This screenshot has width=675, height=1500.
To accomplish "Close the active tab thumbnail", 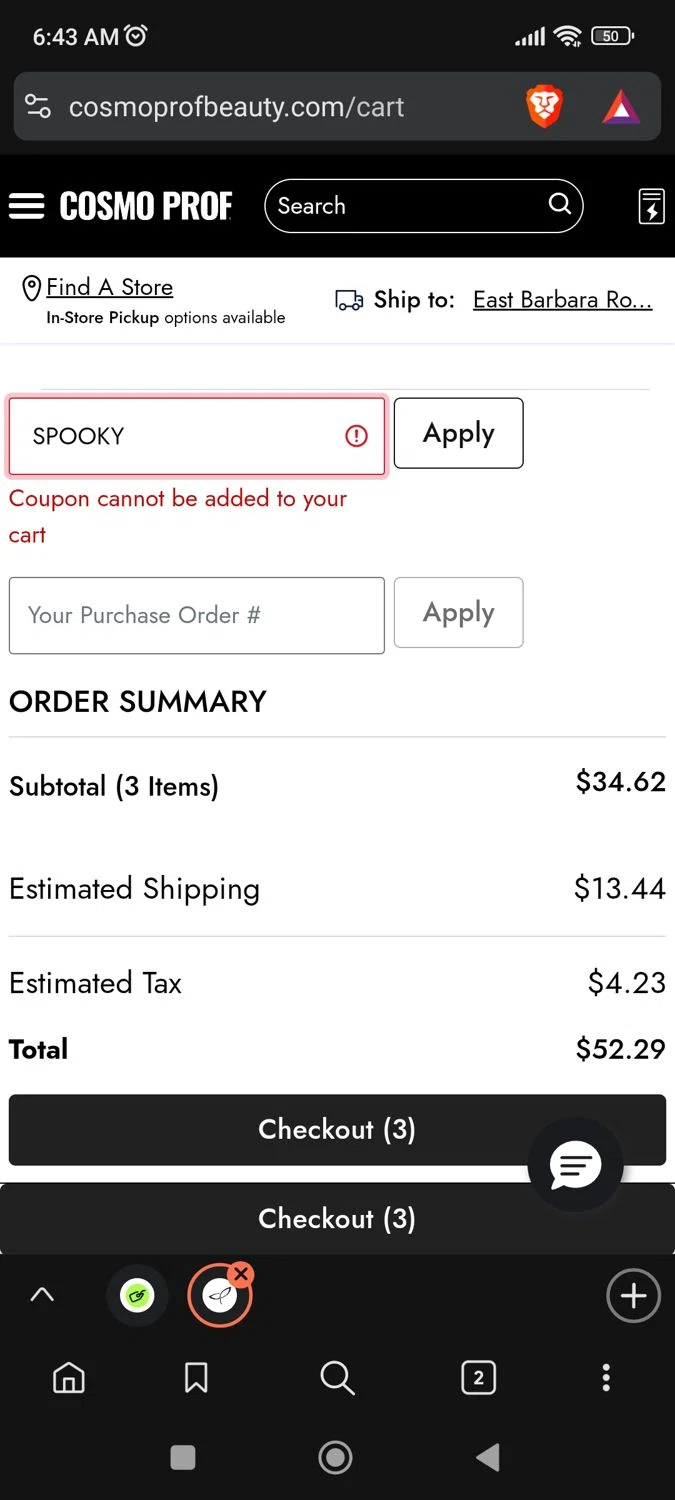I will pyautogui.click(x=241, y=1274).
